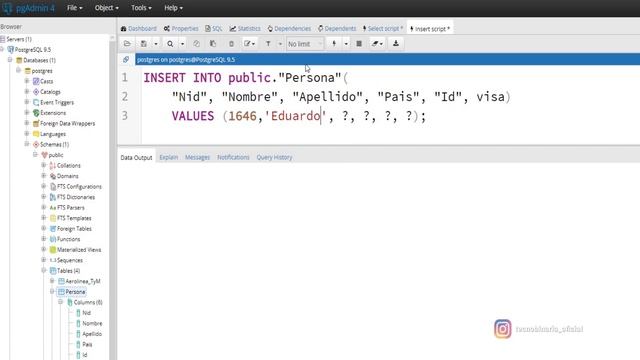Click the Find magnifier icon

[x=170, y=44]
